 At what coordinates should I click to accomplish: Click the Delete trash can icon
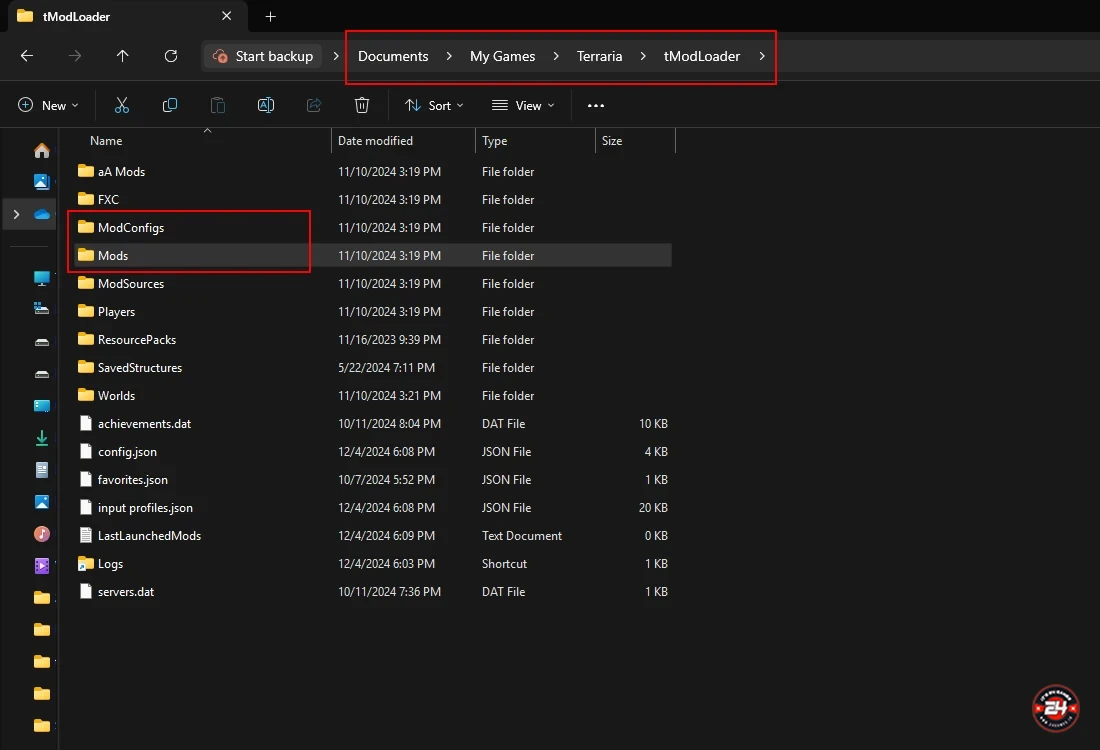[361, 105]
